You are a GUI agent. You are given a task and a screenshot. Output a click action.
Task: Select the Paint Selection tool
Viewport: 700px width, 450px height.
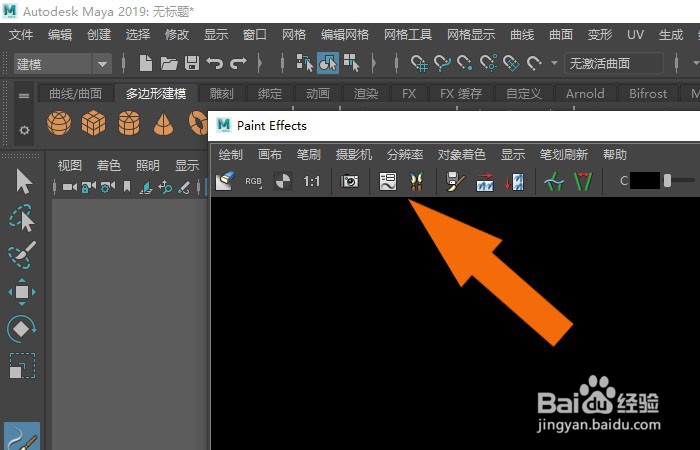22,255
